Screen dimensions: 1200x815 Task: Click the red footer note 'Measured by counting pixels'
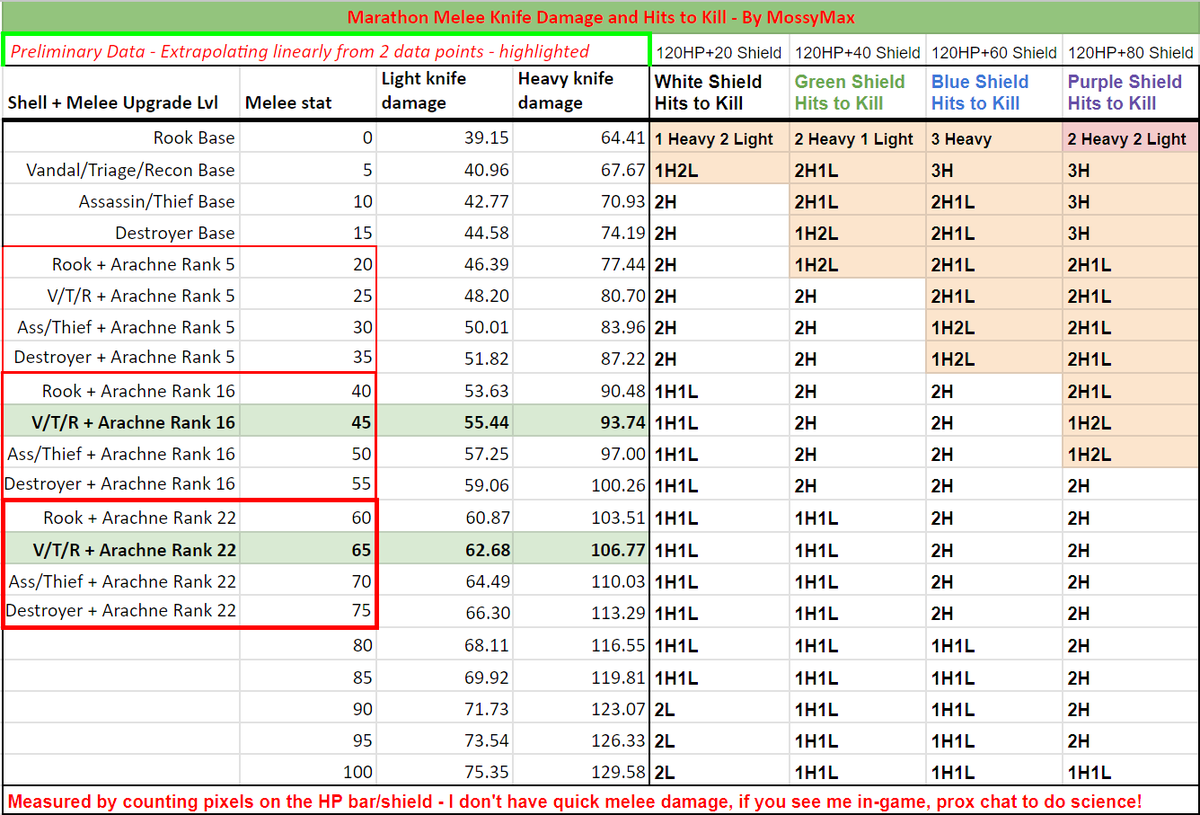(x=600, y=801)
